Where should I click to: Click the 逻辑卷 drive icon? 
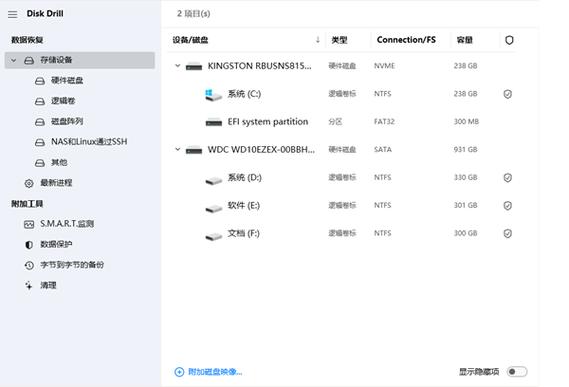click(40, 101)
